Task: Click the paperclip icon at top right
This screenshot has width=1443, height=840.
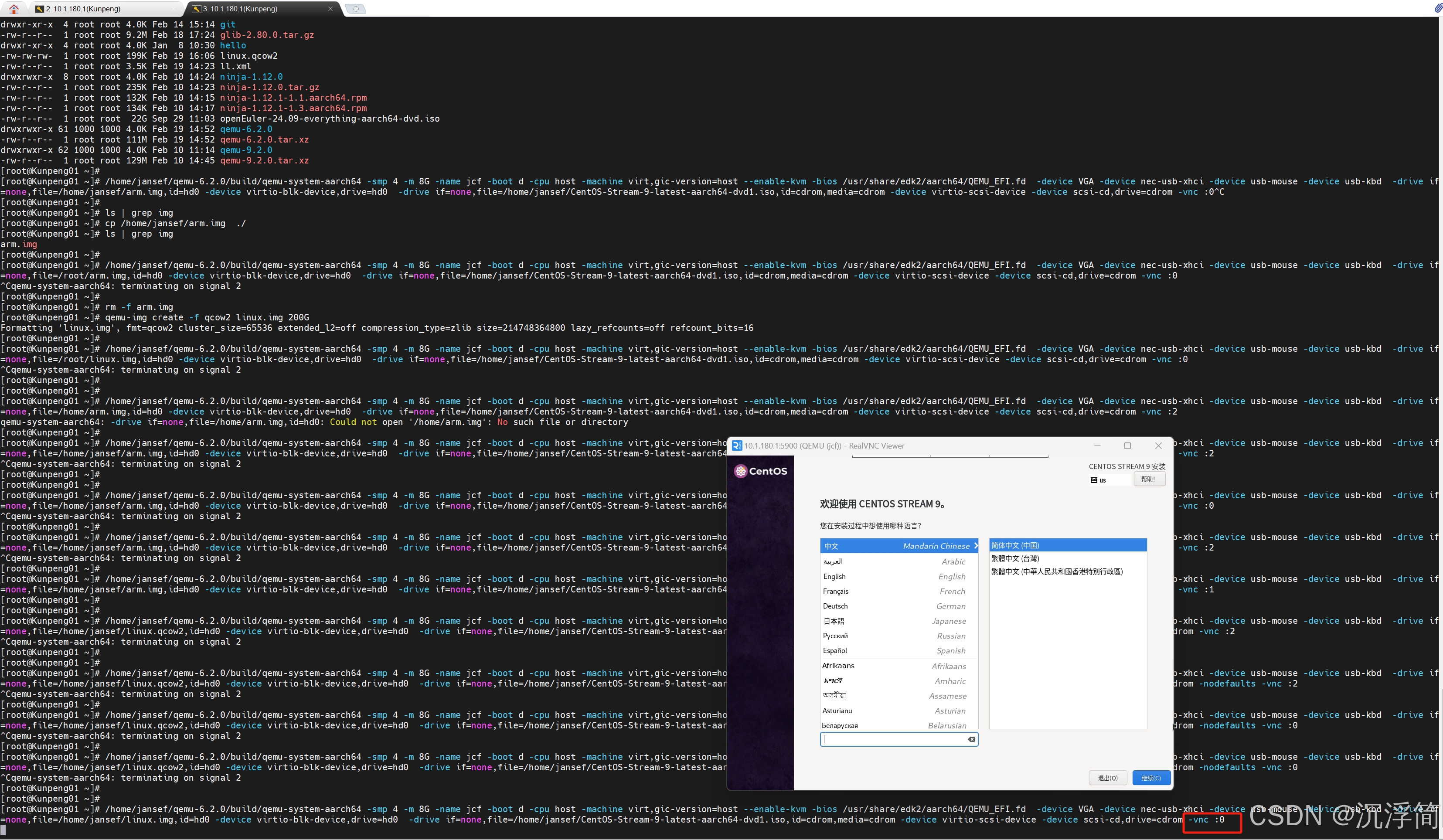Action: point(1437,8)
